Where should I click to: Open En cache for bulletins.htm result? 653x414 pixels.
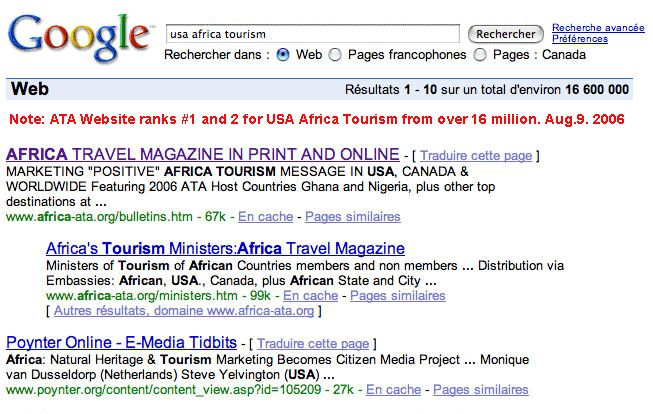point(265,216)
